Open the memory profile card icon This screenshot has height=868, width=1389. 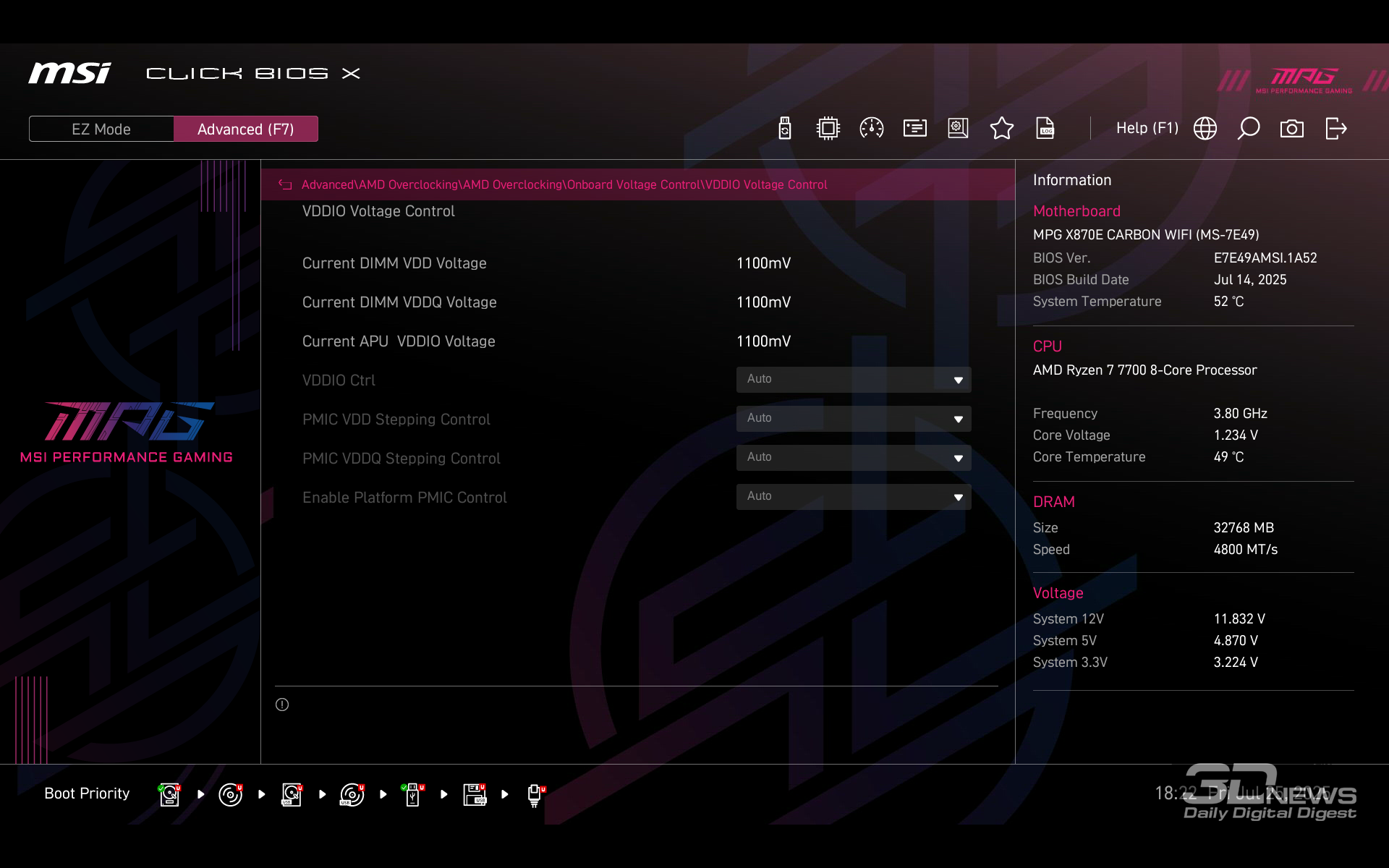tap(915, 129)
